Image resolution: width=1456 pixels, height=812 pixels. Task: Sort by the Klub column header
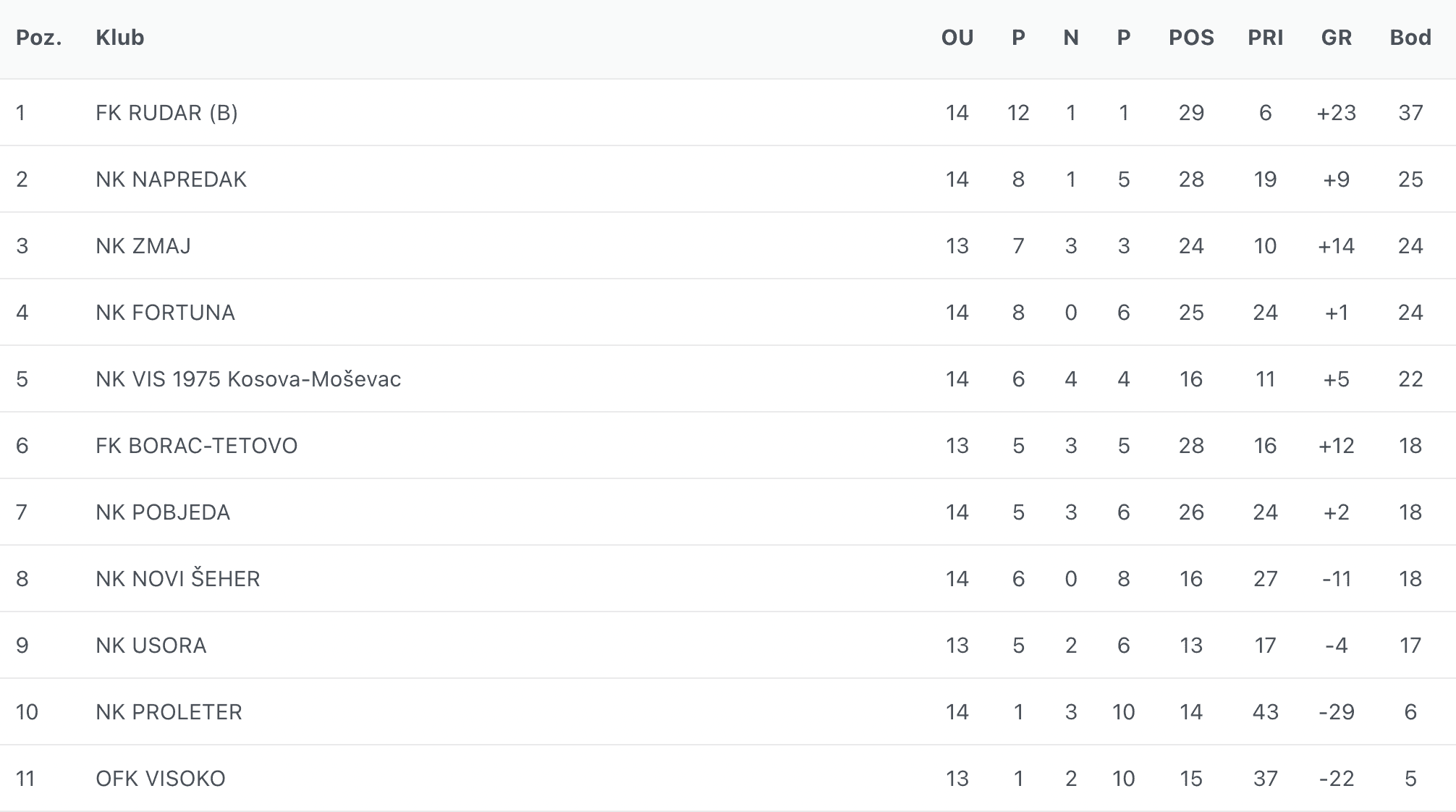point(119,38)
